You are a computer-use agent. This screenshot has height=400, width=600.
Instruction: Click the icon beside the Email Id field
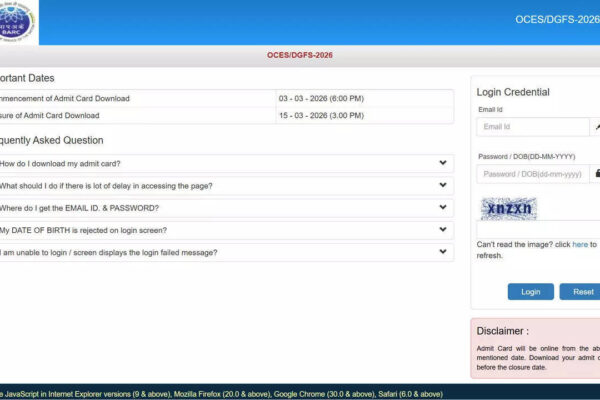tap(597, 127)
